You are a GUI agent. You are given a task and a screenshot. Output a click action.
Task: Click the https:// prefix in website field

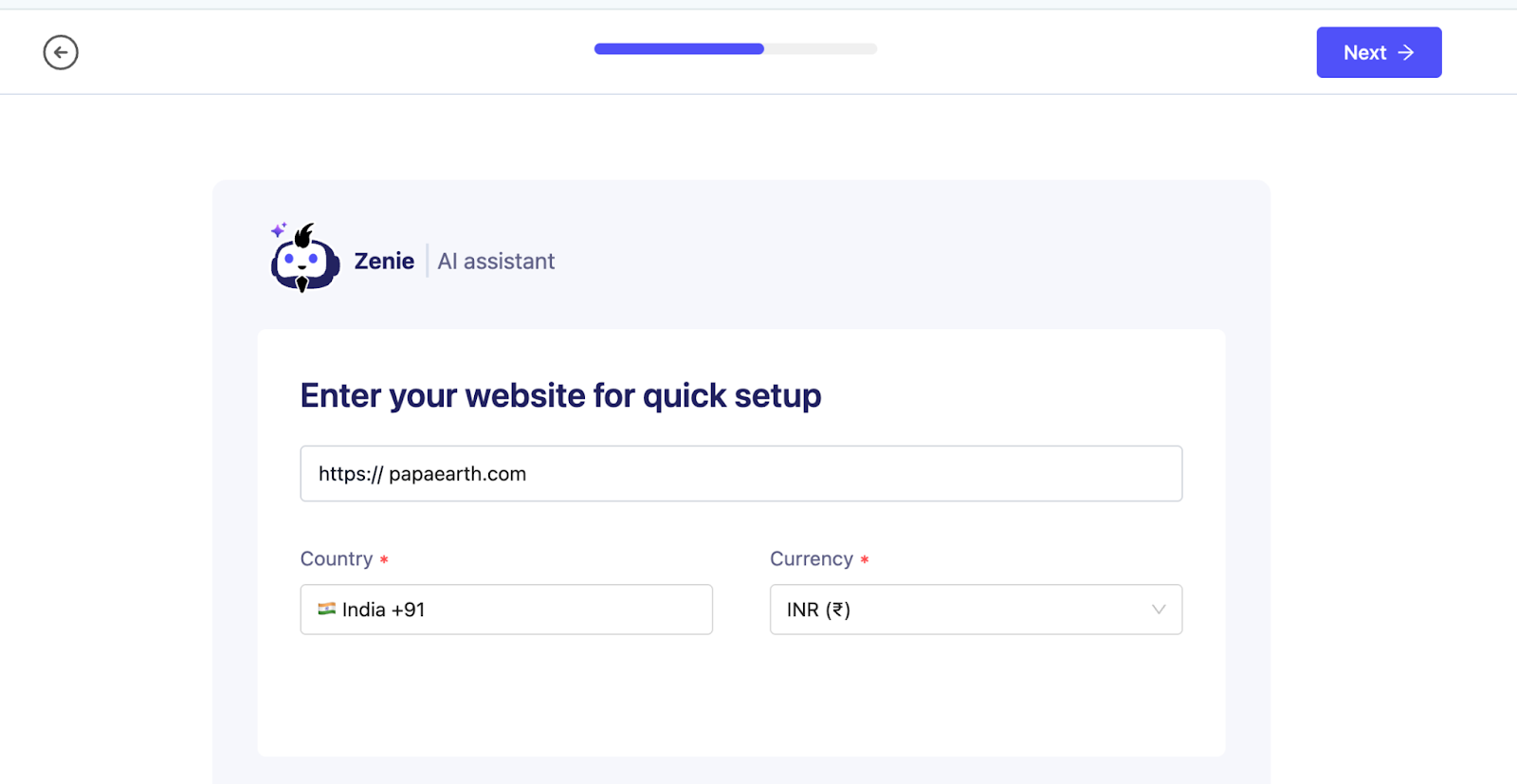(x=350, y=474)
